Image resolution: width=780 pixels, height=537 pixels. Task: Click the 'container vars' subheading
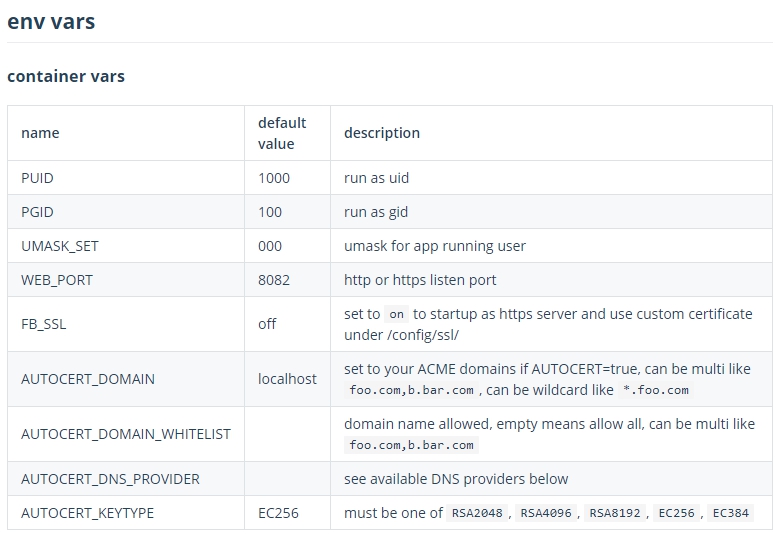[x=66, y=76]
